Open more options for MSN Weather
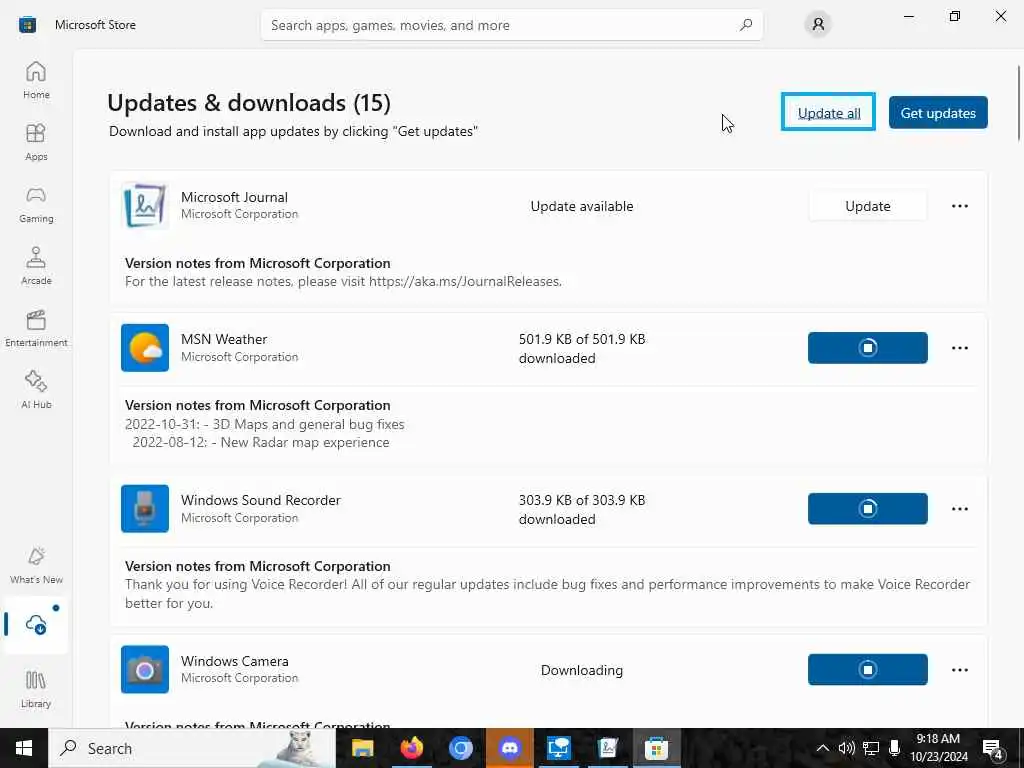The height and width of the screenshot is (768, 1024). click(x=959, y=347)
